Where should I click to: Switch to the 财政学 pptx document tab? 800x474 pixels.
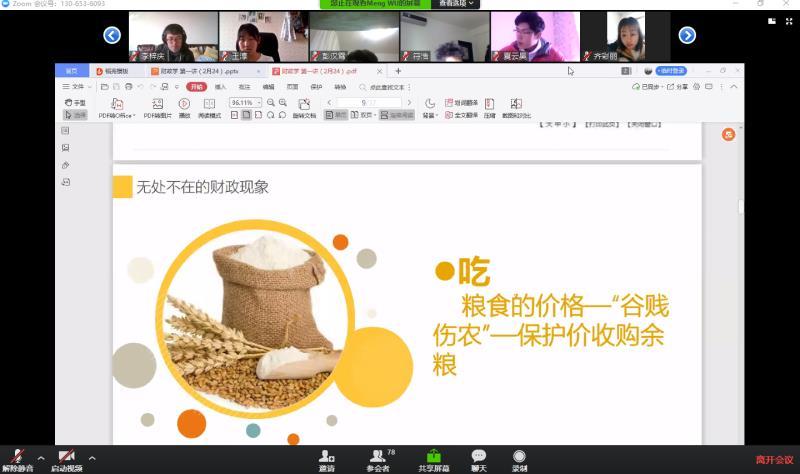(x=204, y=71)
